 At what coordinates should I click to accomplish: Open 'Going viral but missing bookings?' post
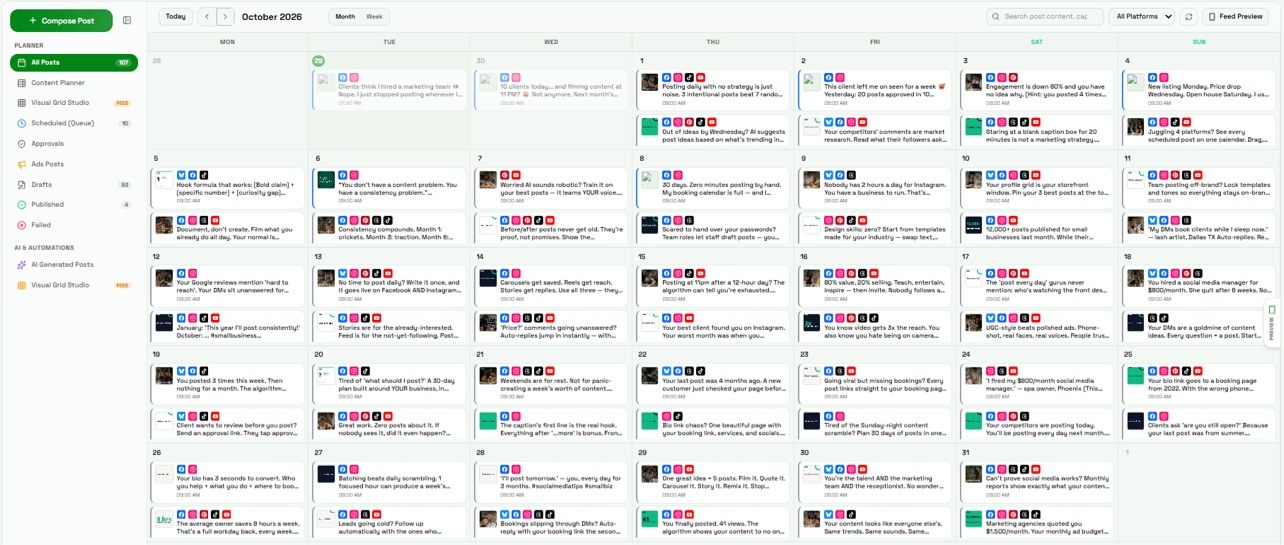tap(875, 383)
